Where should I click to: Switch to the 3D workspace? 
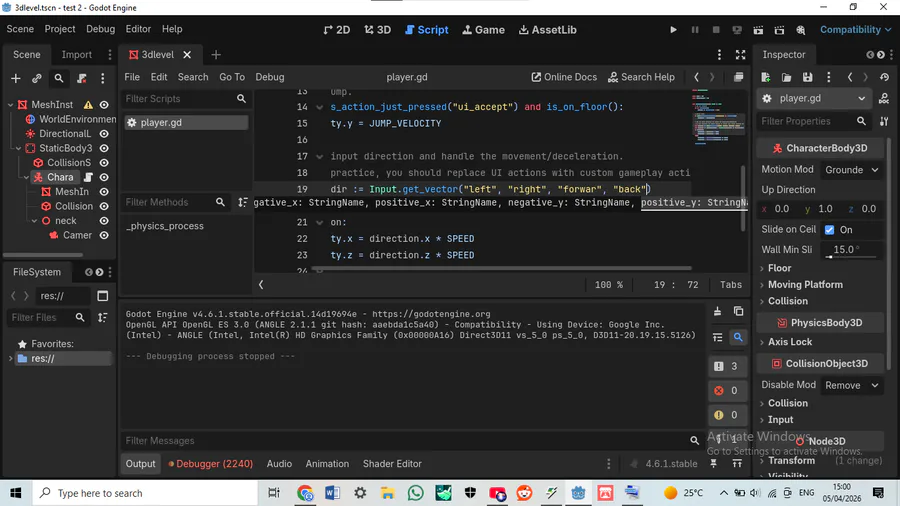click(x=378, y=30)
